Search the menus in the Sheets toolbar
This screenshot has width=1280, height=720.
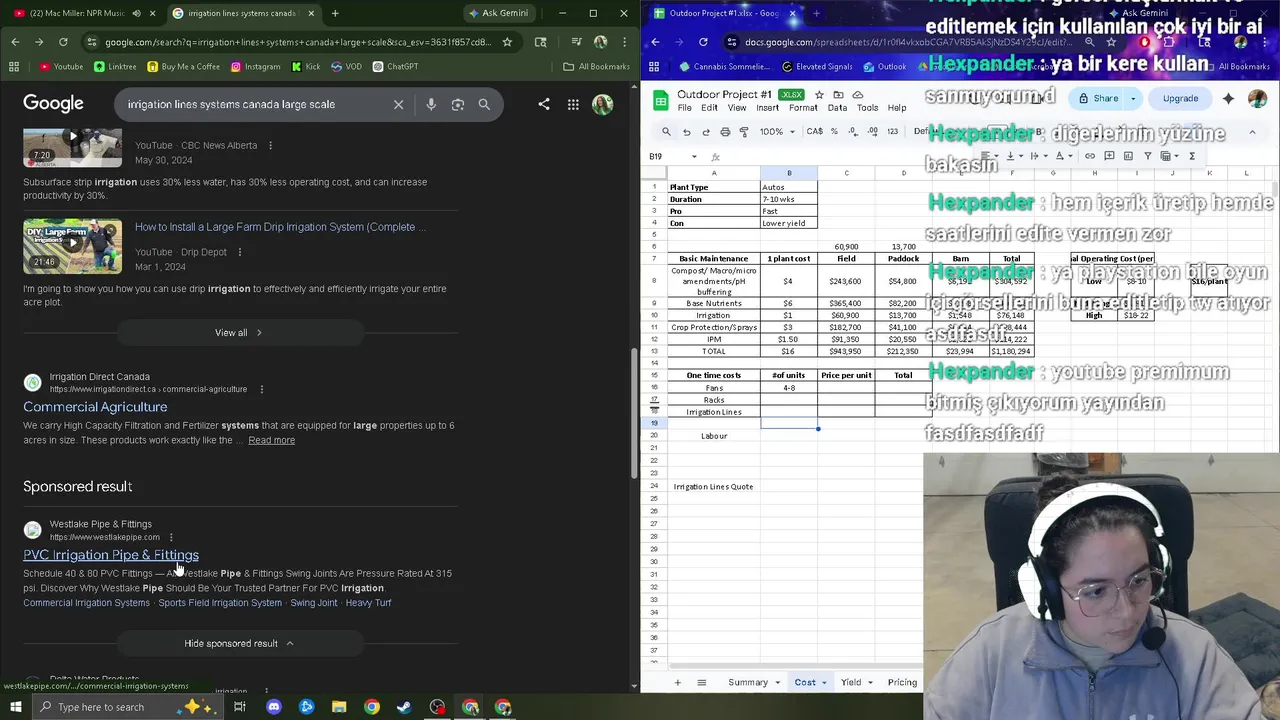point(666,131)
